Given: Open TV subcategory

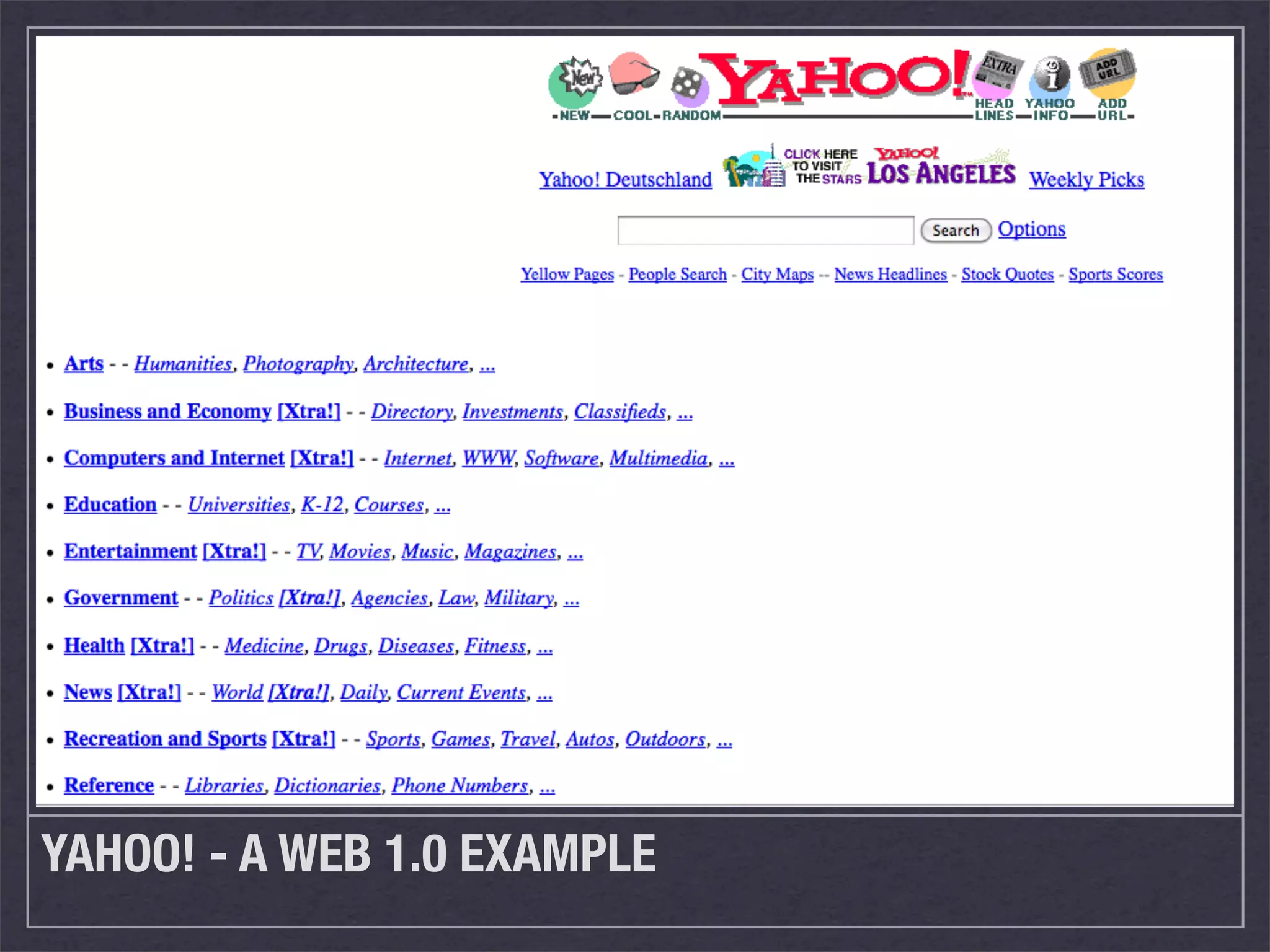Looking at the screenshot, I should click(x=308, y=552).
